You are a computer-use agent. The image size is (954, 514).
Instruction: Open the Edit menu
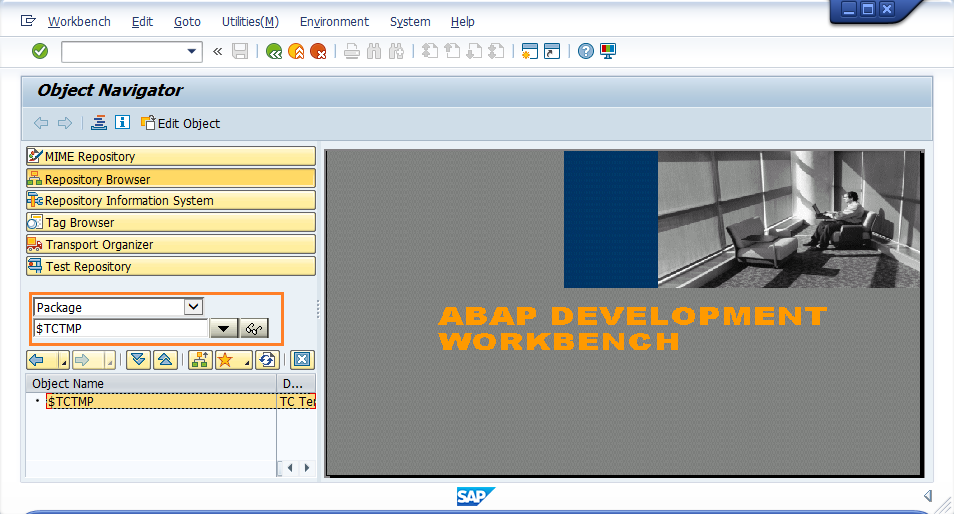(x=142, y=22)
